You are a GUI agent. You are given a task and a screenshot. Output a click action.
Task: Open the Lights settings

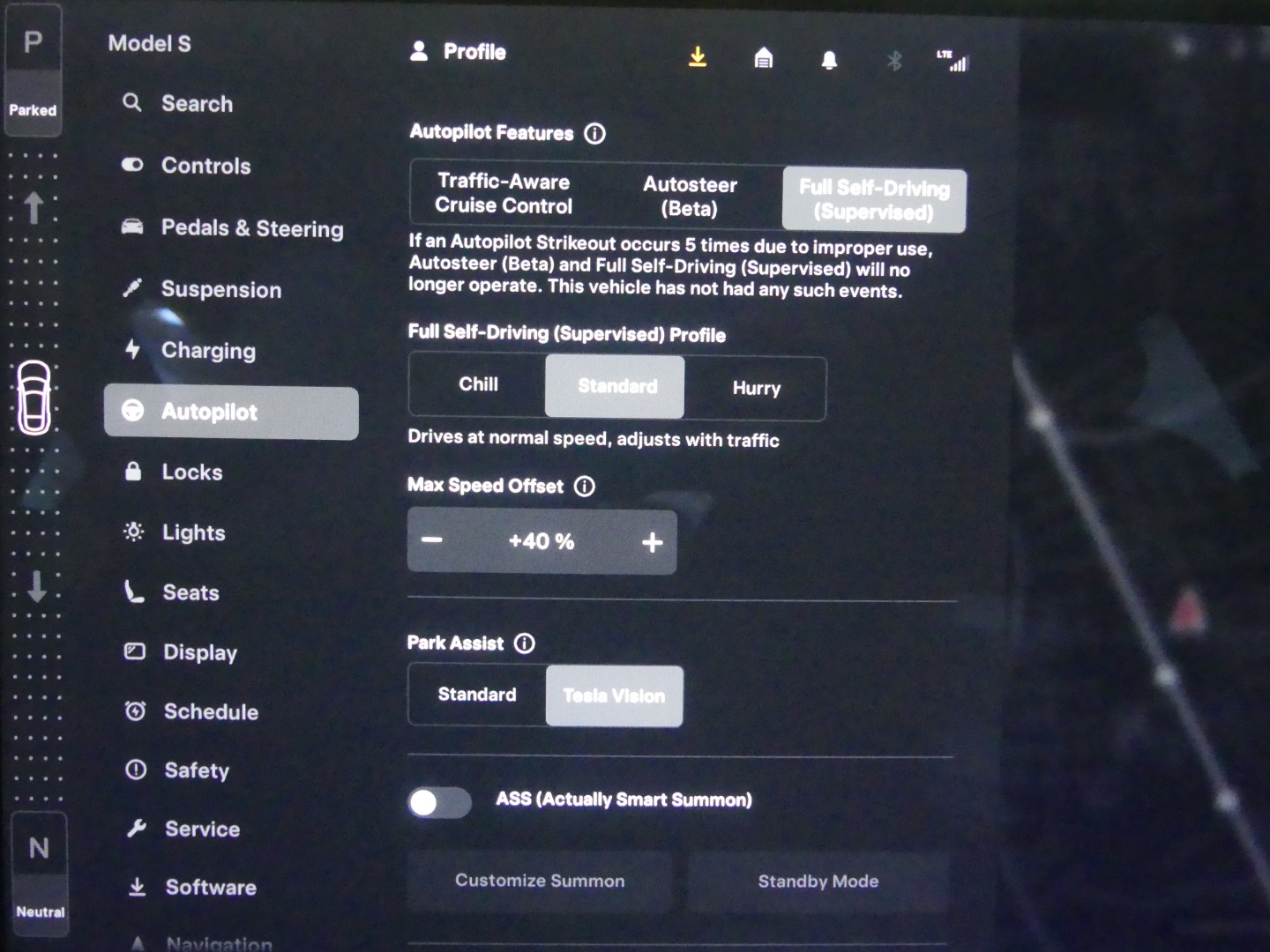(175, 532)
